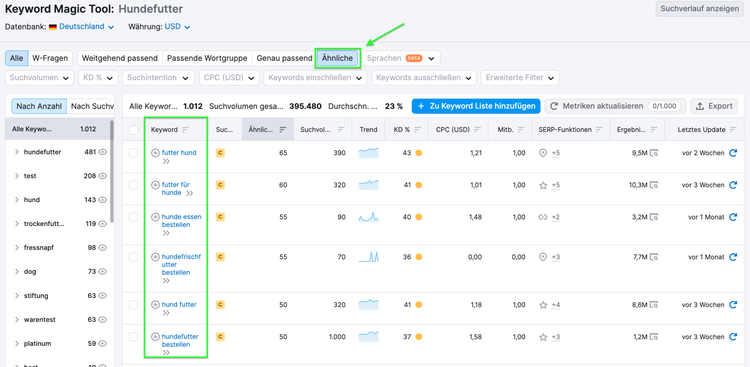750x367 pixels.
Task: View SERP results for 8,6M row
Action: [x=654, y=304]
